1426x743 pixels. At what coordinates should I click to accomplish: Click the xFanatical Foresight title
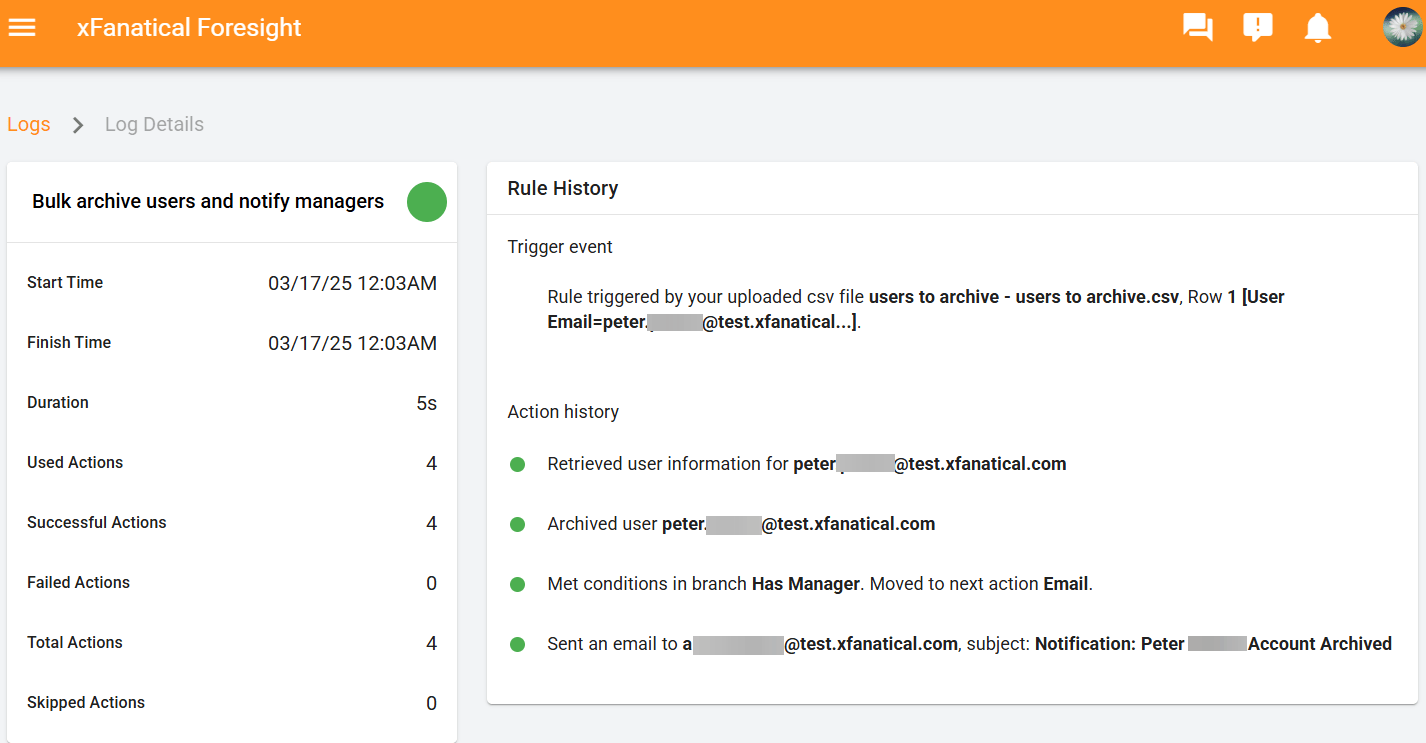pos(189,28)
